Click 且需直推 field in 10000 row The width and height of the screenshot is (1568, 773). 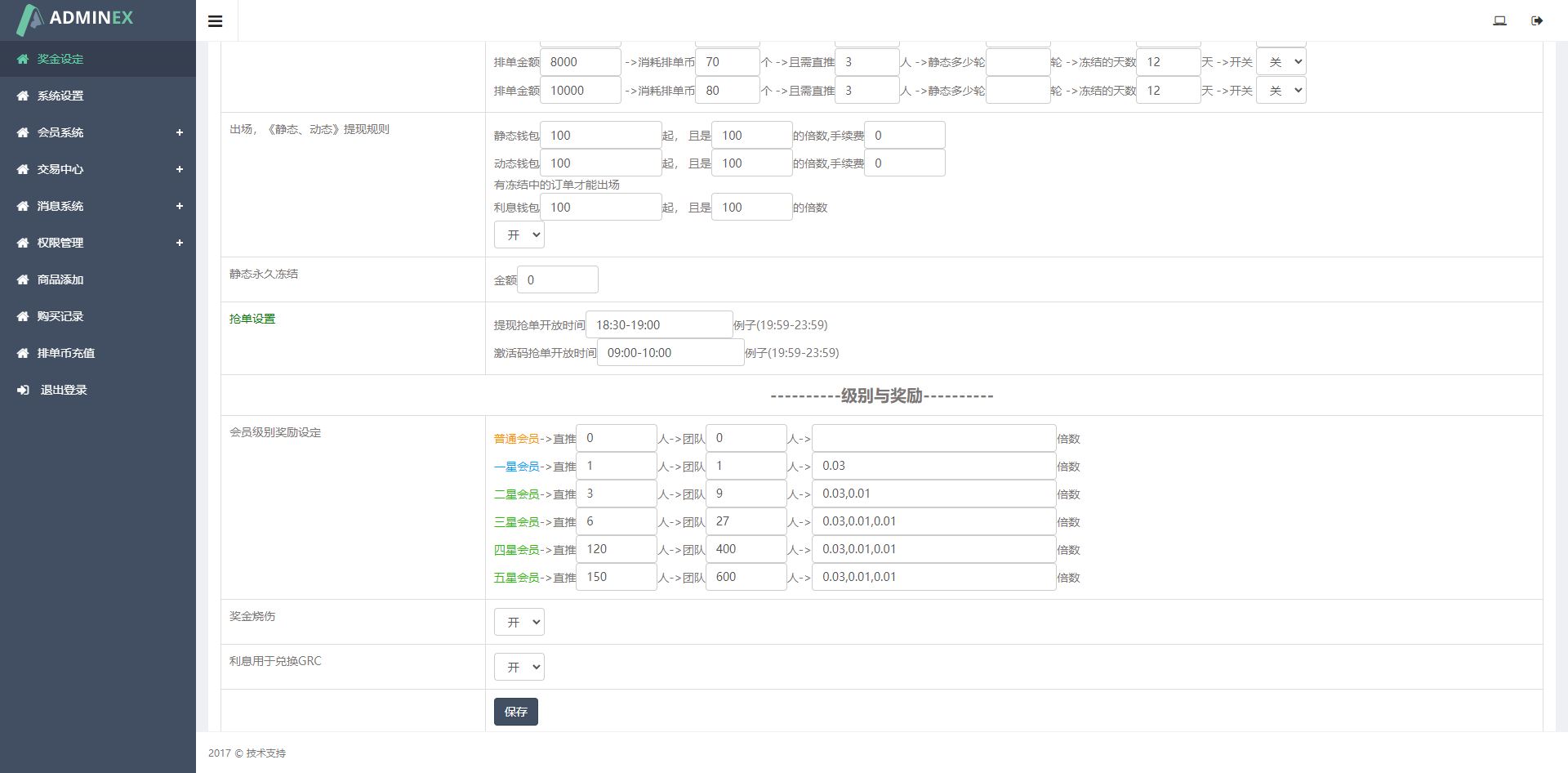867,91
